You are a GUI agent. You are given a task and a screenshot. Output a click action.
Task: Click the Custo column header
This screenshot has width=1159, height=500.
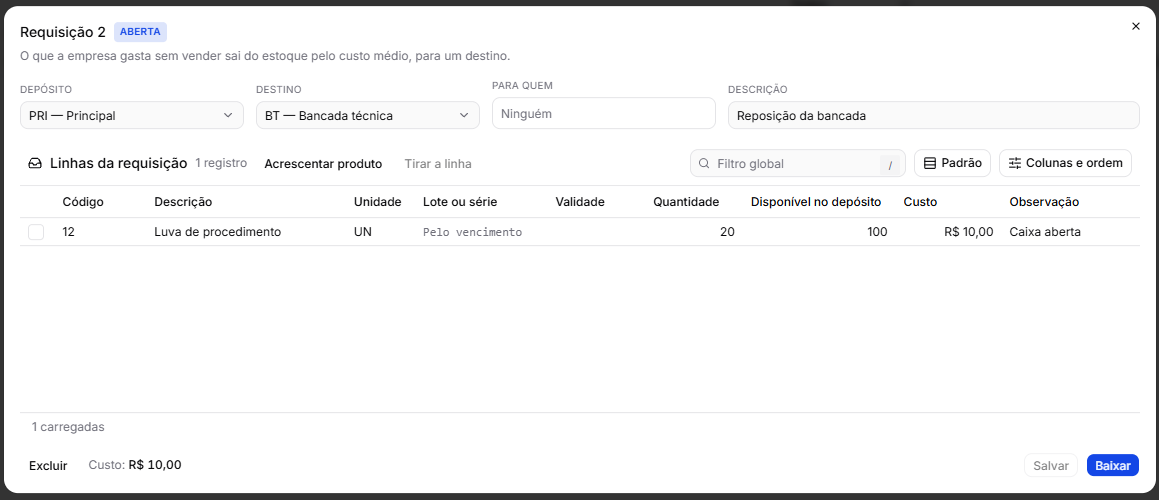(920, 202)
